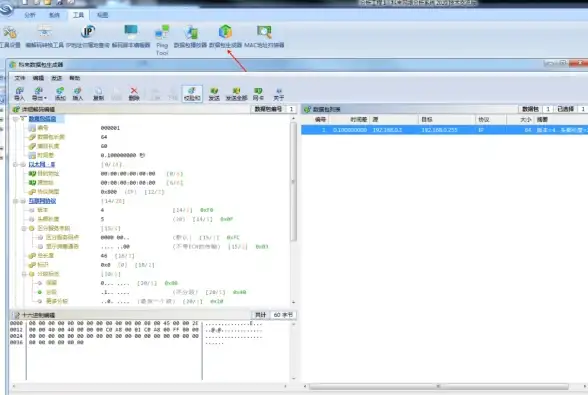Open the IP地址归属地查询 lookup tool
Screen dimensions: 588x395
click(x=88, y=37)
